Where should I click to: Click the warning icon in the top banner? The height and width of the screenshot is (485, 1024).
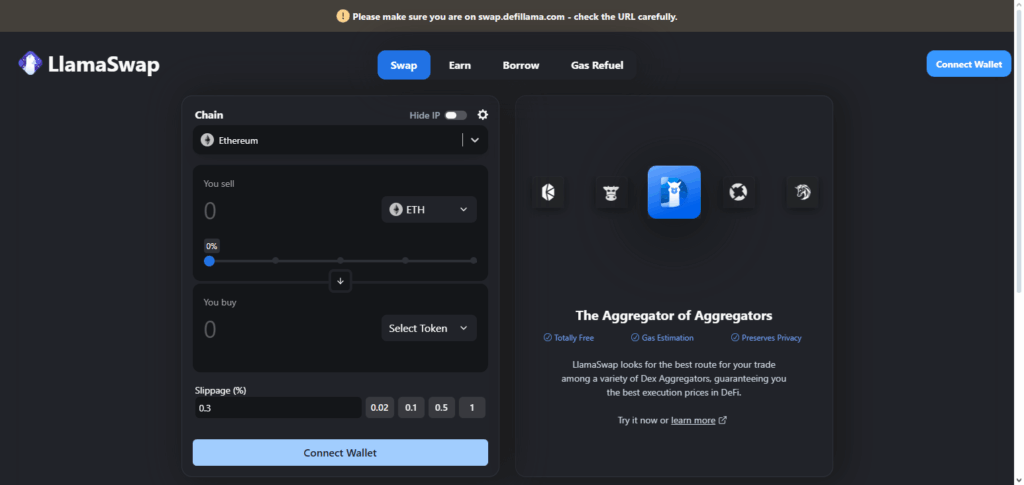click(x=343, y=16)
